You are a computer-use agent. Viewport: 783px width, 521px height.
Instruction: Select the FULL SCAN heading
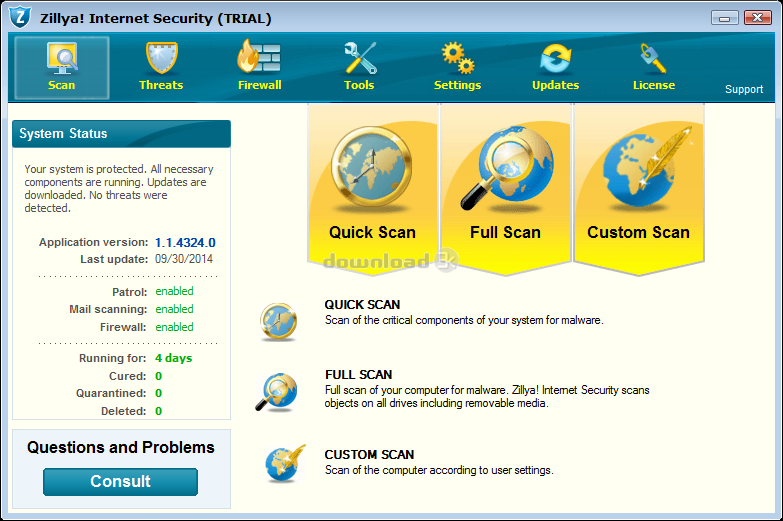359,375
